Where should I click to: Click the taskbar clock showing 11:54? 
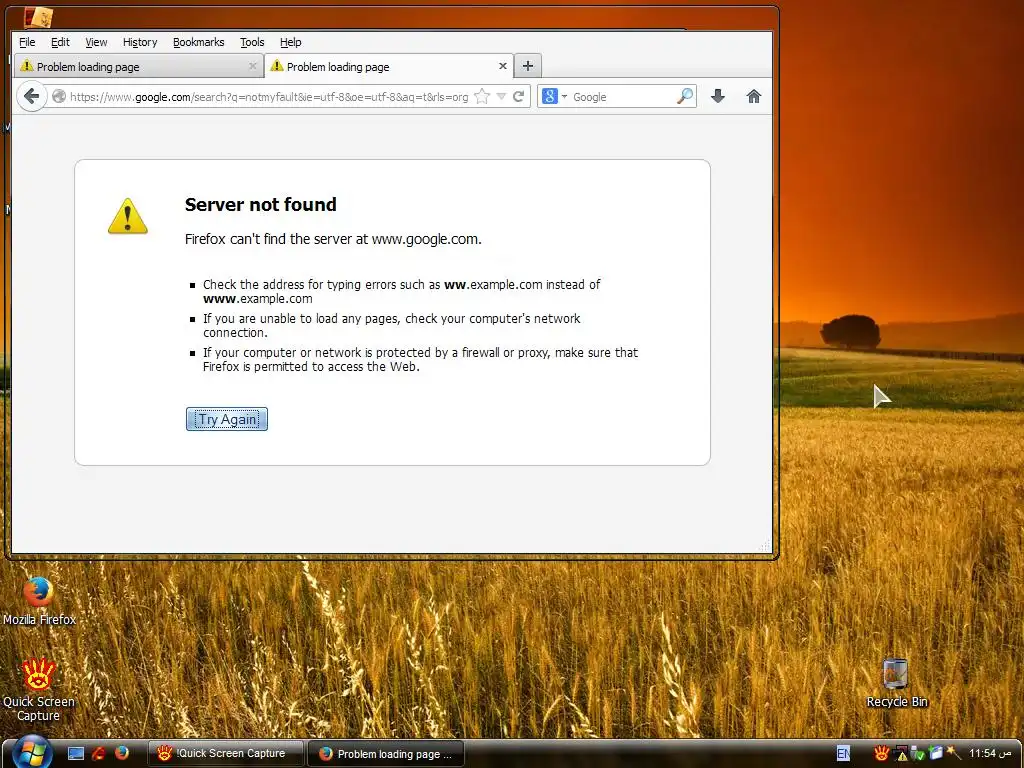(991, 754)
